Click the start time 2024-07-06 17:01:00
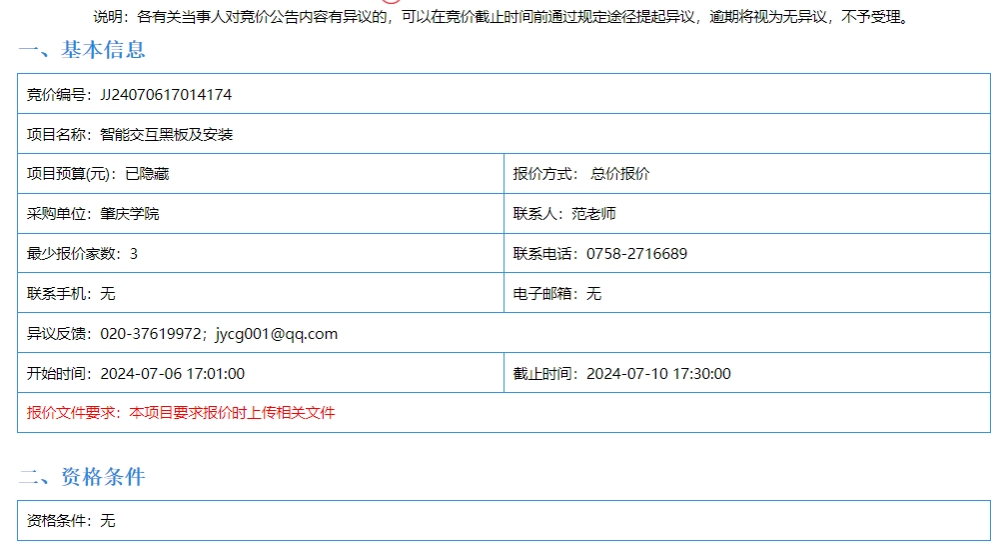This screenshot has width=1002, height=553. pos(172,374)
